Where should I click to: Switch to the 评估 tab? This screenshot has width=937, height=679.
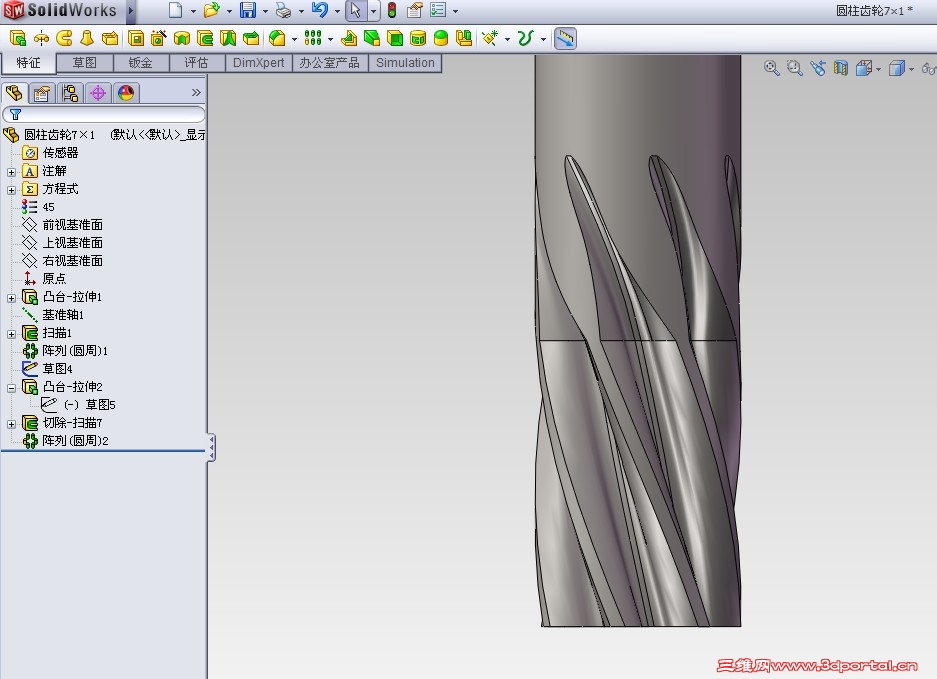click(197, 63)
